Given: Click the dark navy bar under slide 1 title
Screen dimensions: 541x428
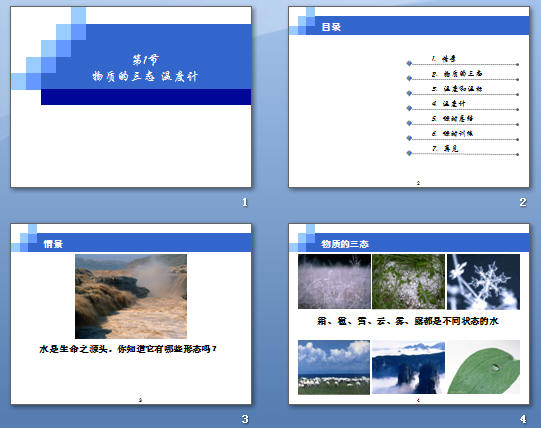Looking at the screenshot, I should 146,97.
